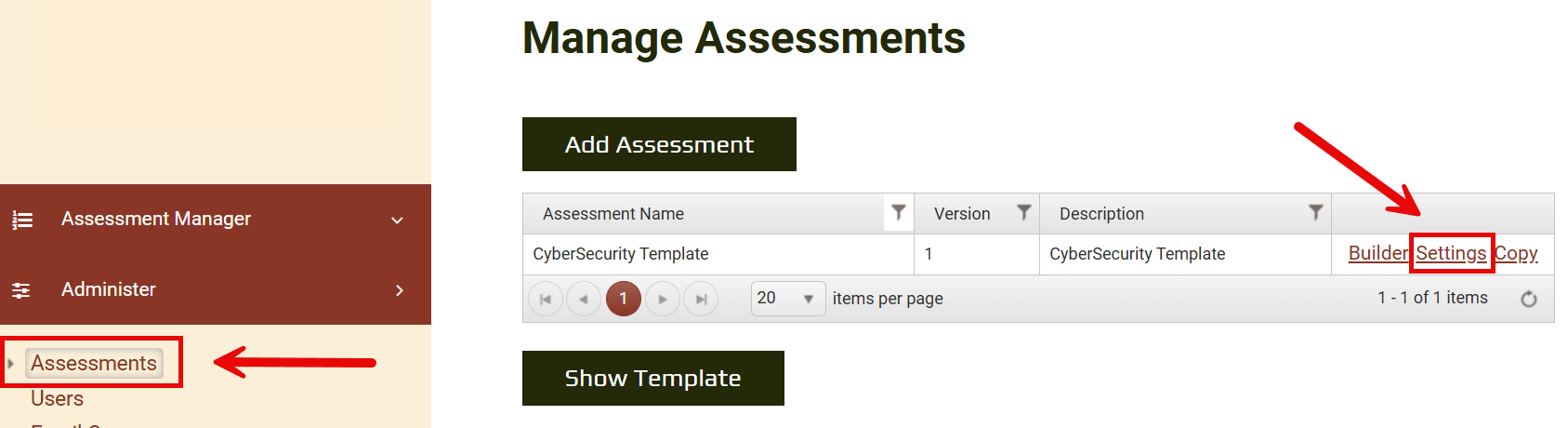
Task: Open the Version column filter
Action: click(1023, 213)
